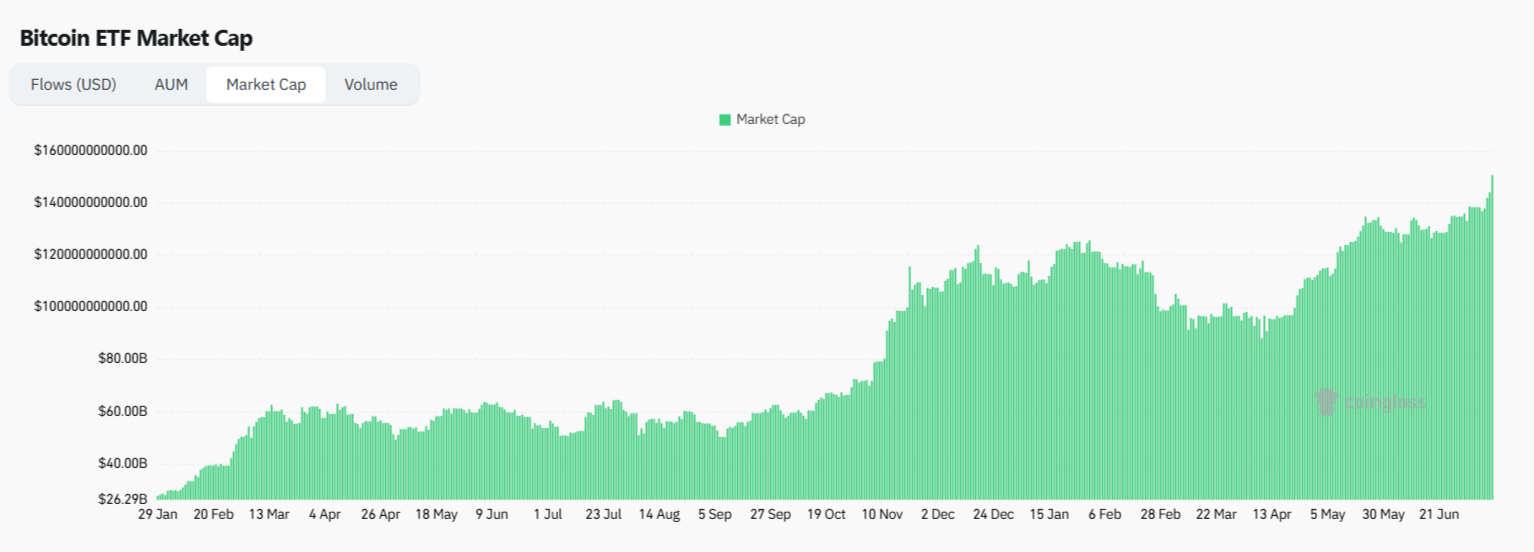
Task: Click the $80.00B axis label
Action: (123, 359)
